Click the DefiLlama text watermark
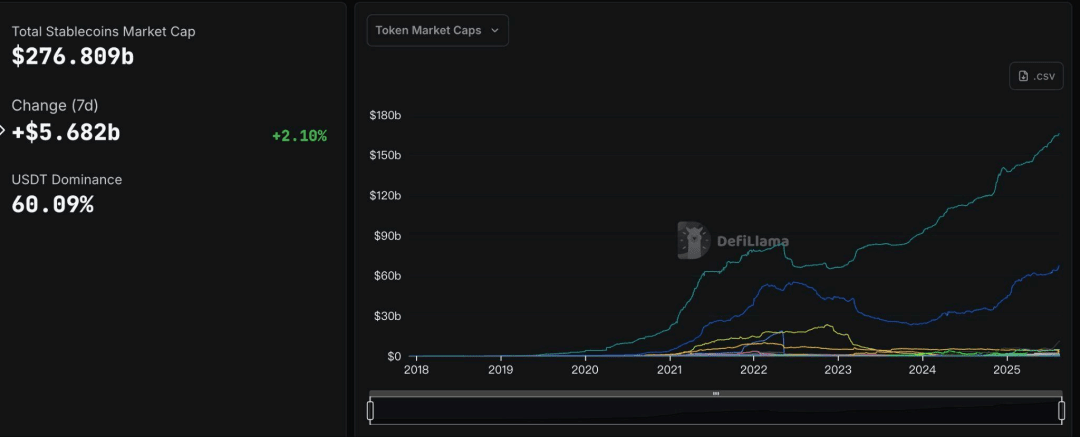Screen dimensions: 1080x437 point(753,241)
